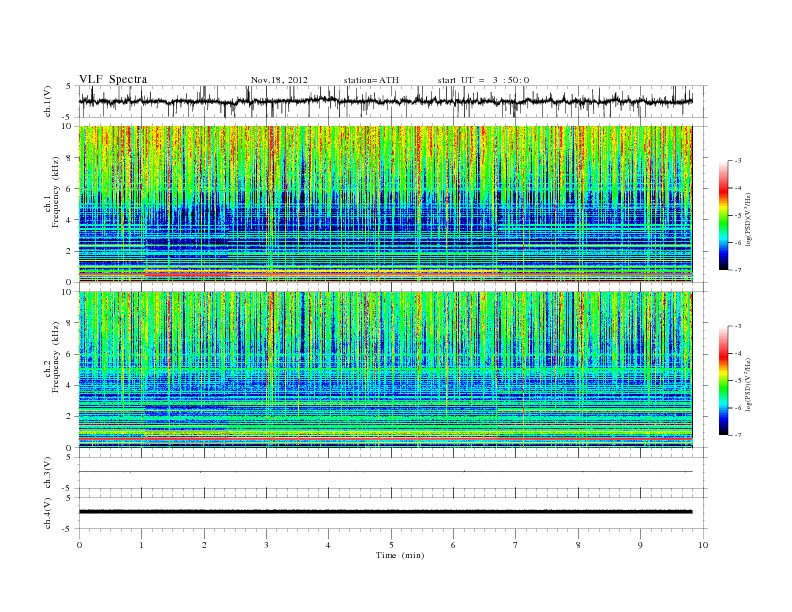The height and width of the screenshot is (612, 792).
Task: Click the "ch.1(V)" axis label
Action: (x=48, y=101)
